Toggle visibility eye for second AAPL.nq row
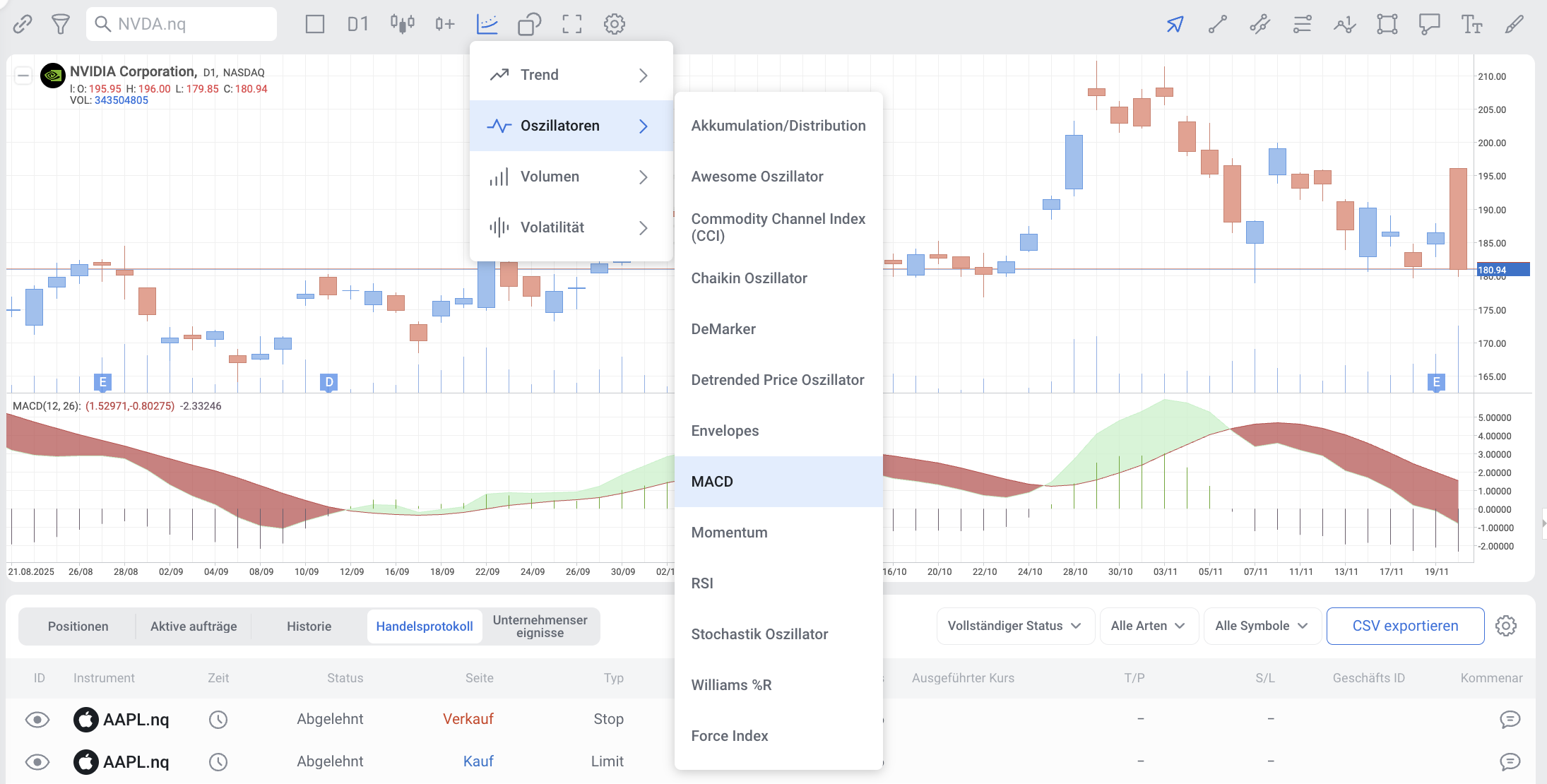This screenshot has height=784, width=1547. pos(37,761)
